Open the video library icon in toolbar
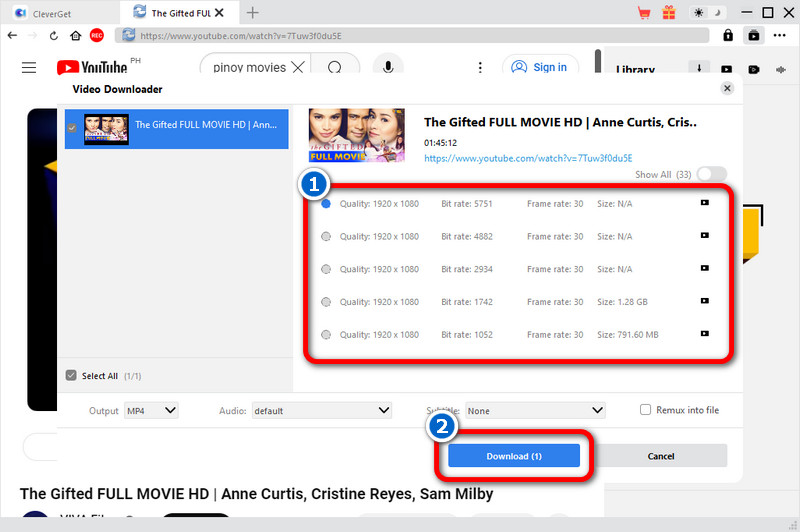The height and width of the screenshot is (532, 800). [754, 36]
